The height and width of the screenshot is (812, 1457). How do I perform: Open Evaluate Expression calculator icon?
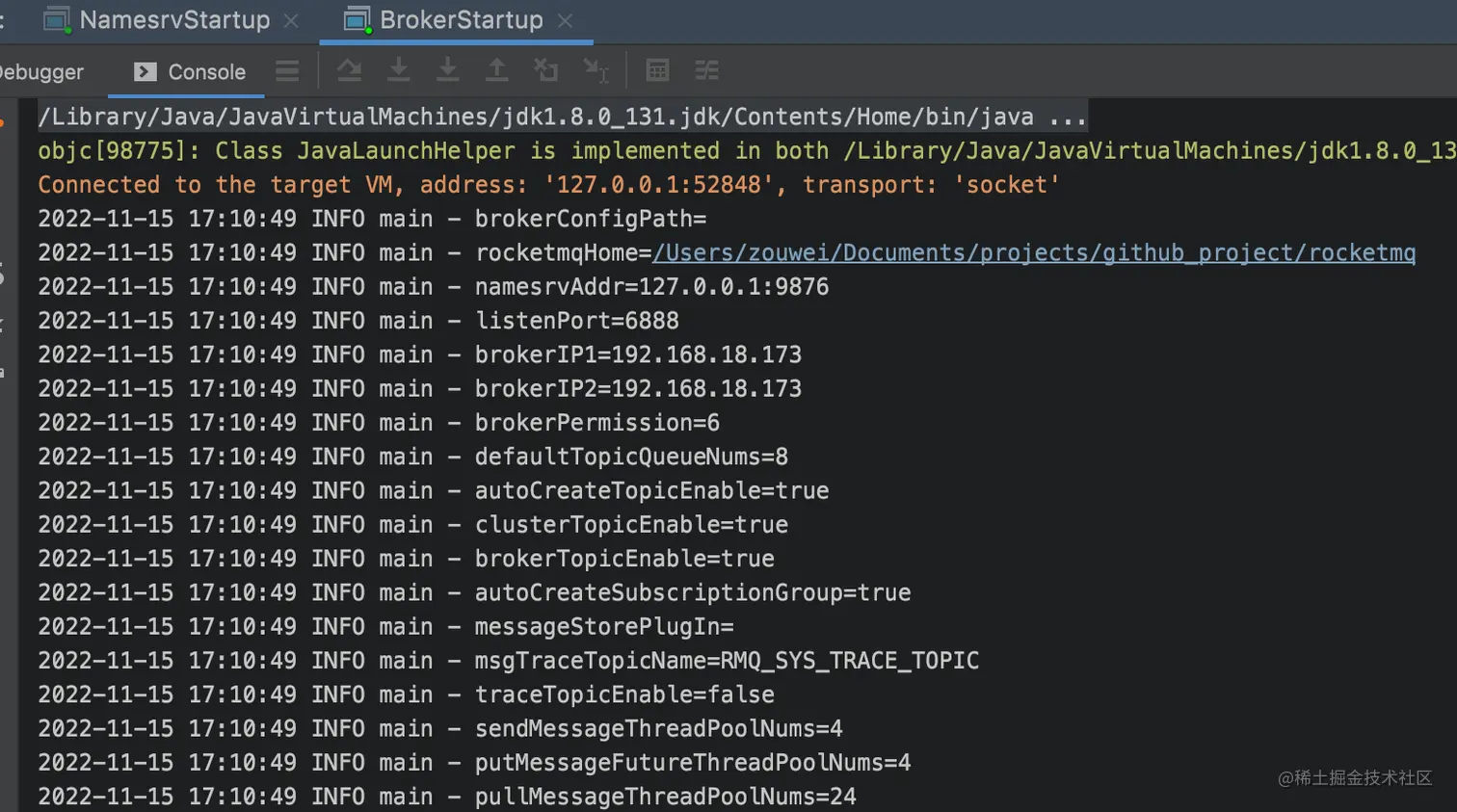tap(657, 70)
